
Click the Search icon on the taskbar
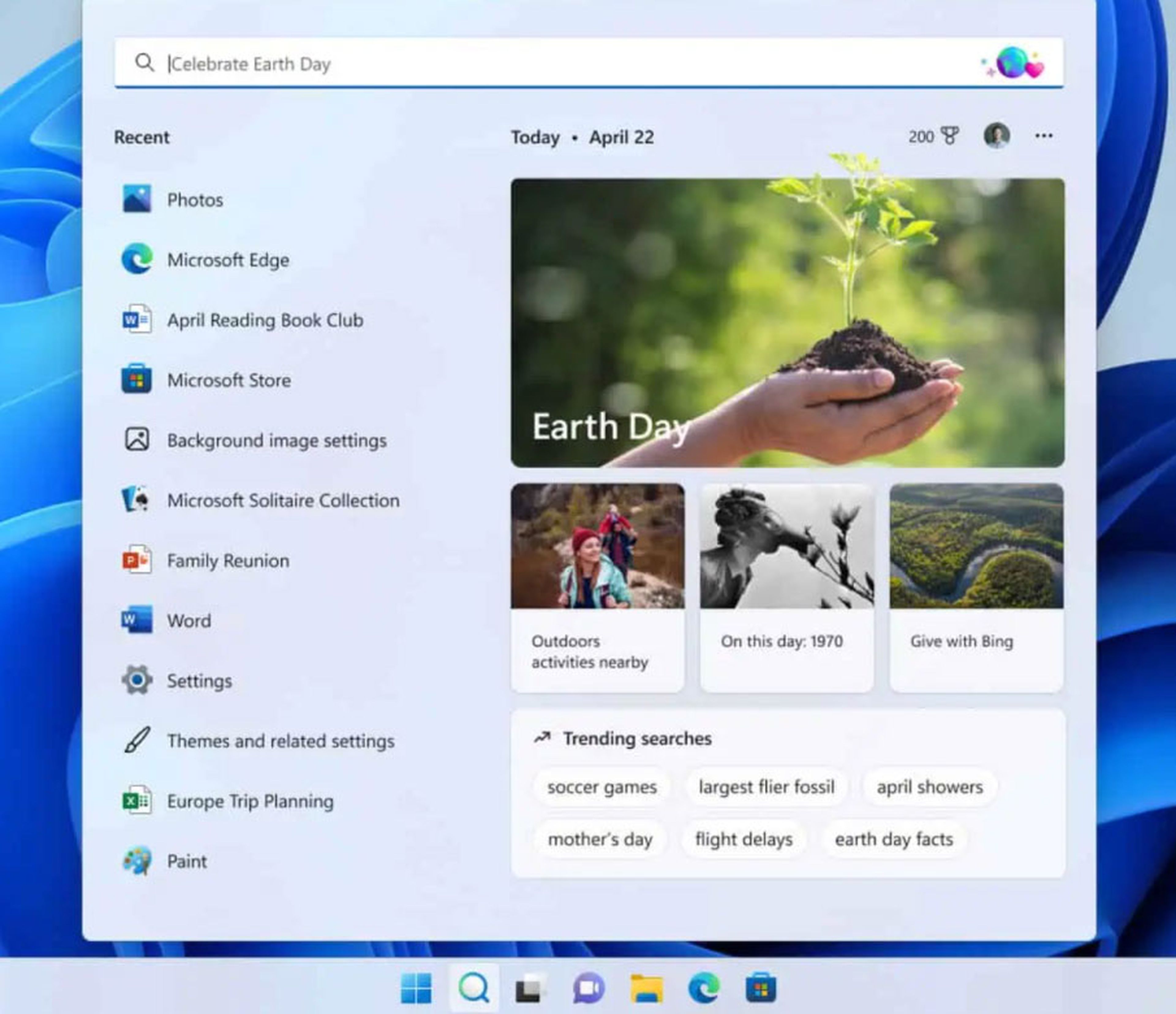[474, 989]
